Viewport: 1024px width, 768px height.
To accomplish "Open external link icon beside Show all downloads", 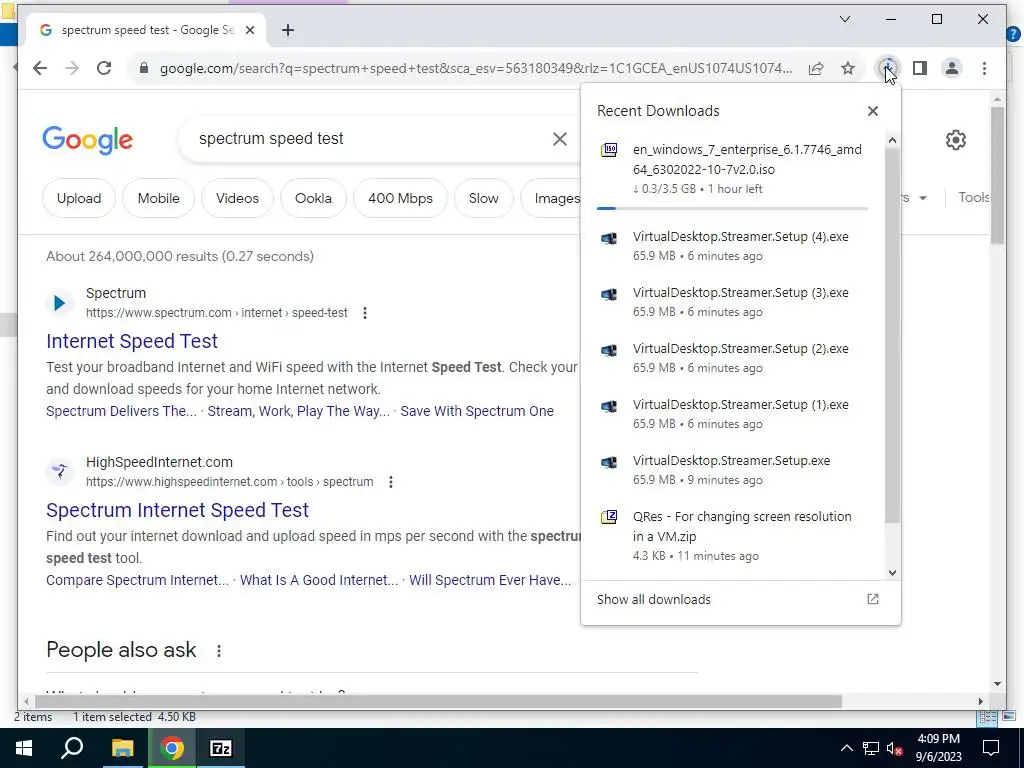I will point(872,599).
